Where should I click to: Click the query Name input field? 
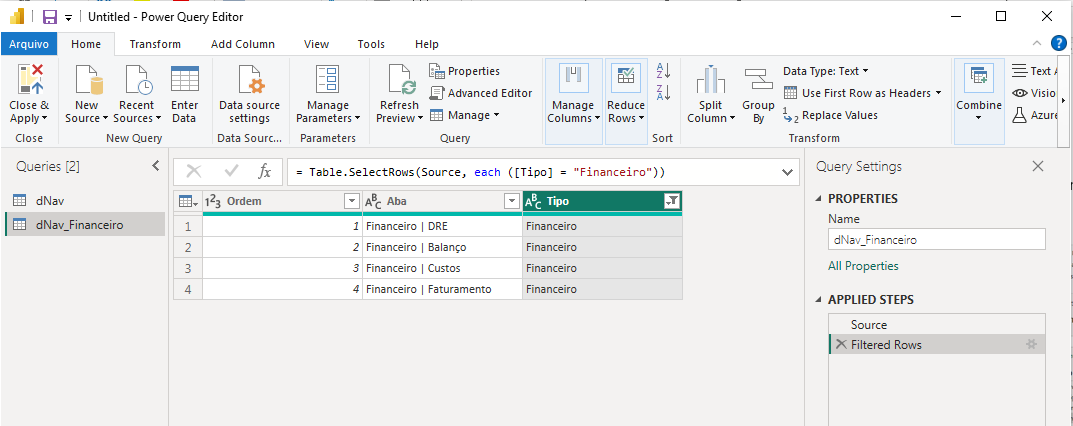click(x=936, y=240)
